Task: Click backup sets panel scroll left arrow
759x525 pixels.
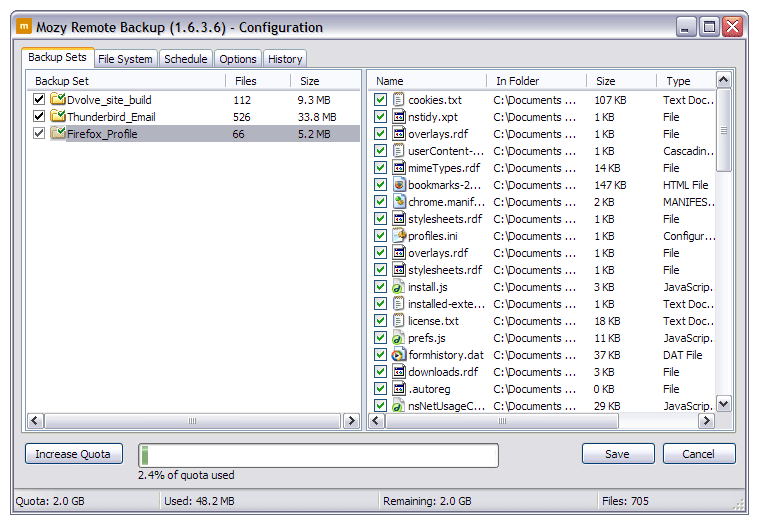Action: click(35, 420)
